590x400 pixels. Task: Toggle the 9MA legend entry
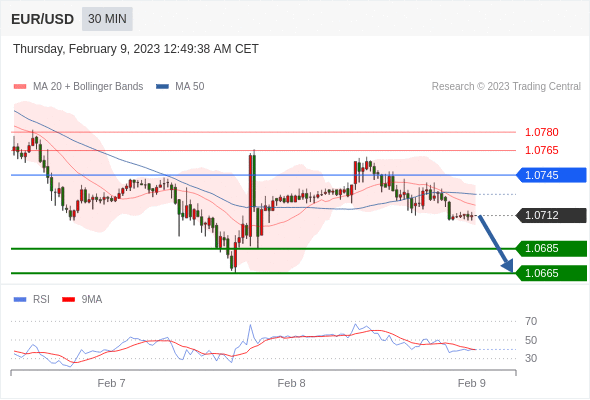point(82,300)
